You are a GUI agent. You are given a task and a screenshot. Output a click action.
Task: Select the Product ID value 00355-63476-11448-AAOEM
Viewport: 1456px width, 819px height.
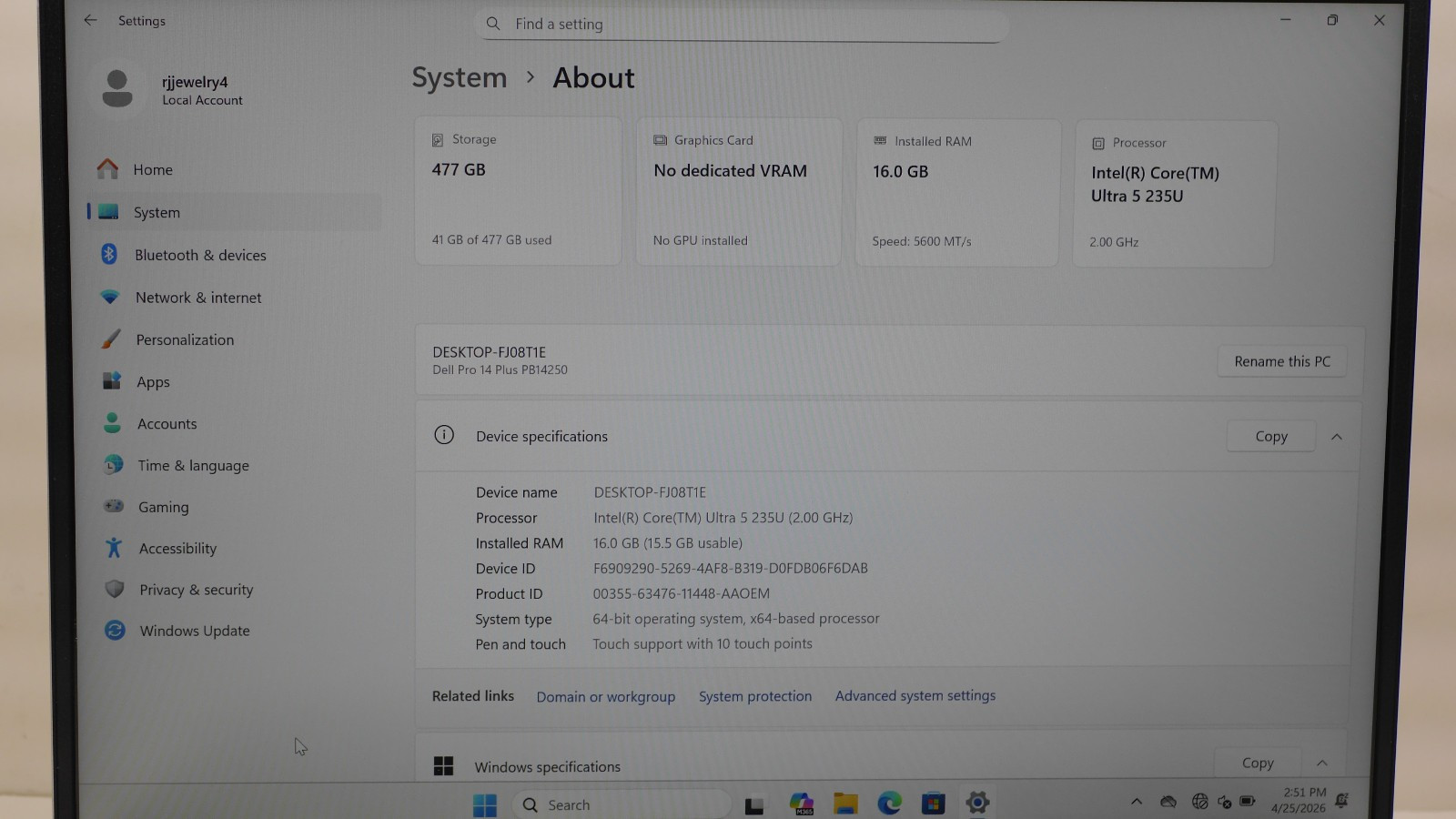(x=682, y=593)
